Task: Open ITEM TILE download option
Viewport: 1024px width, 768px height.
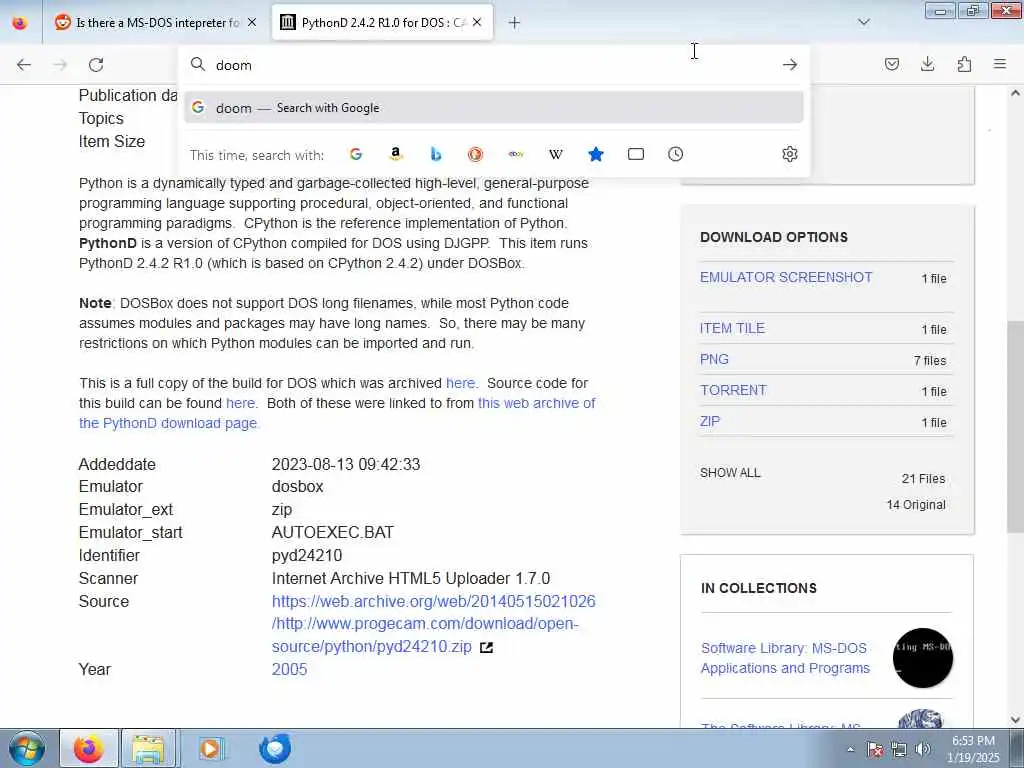Action: click(x=732, y=328)
